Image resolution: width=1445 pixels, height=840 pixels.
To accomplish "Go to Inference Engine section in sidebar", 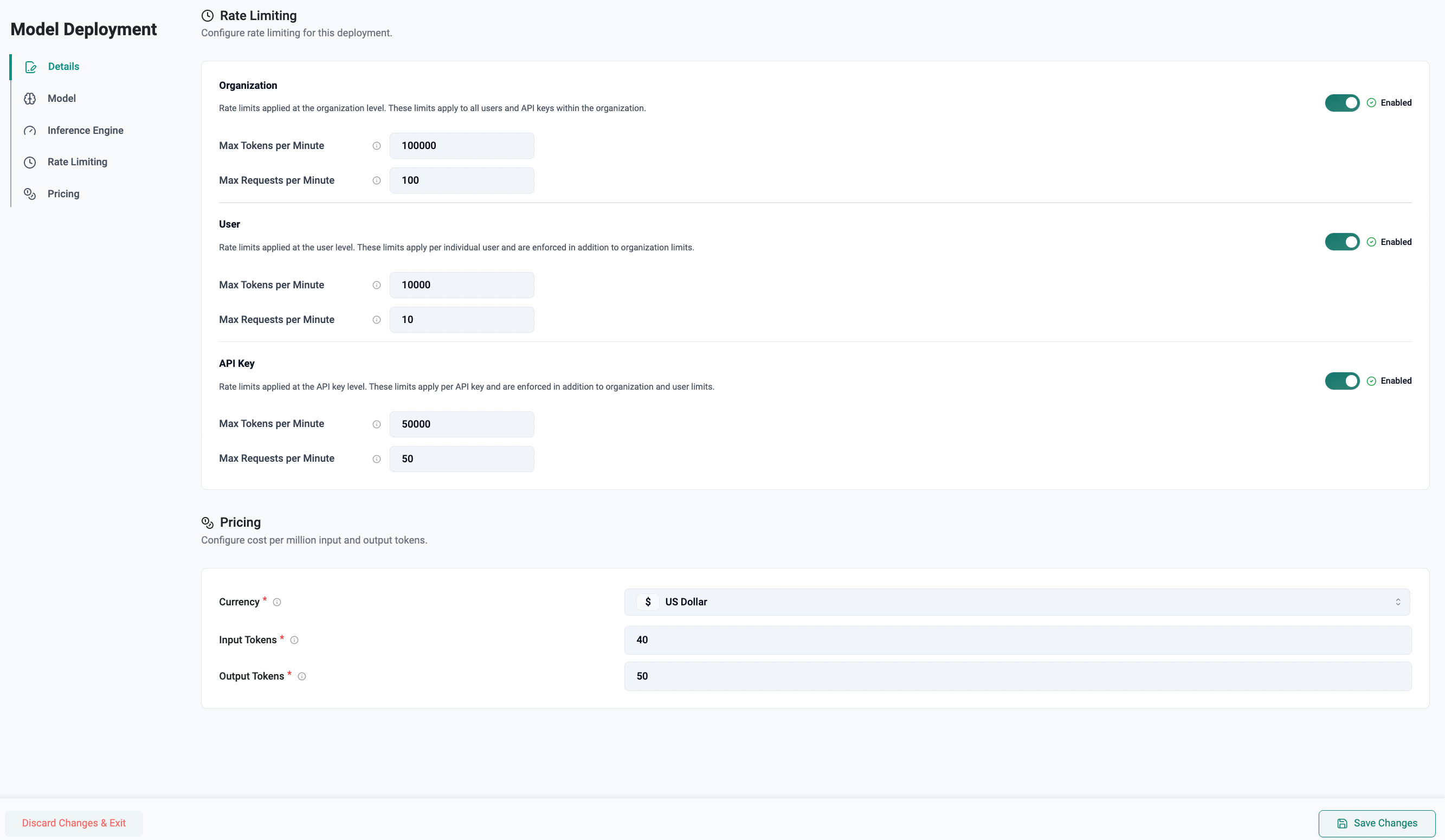I will (x=85, y=131).
